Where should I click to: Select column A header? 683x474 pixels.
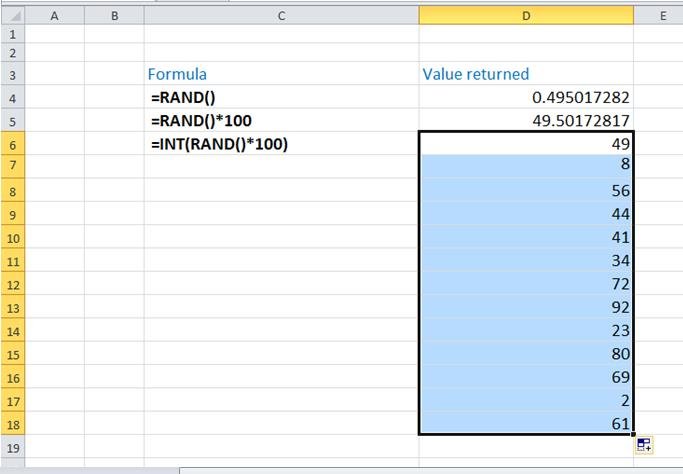coord(53,15)
